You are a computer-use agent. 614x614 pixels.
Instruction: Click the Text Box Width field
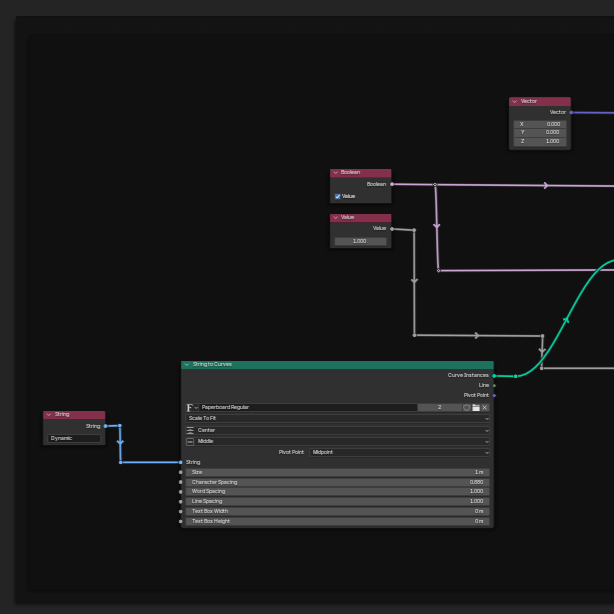coord(338,511)
